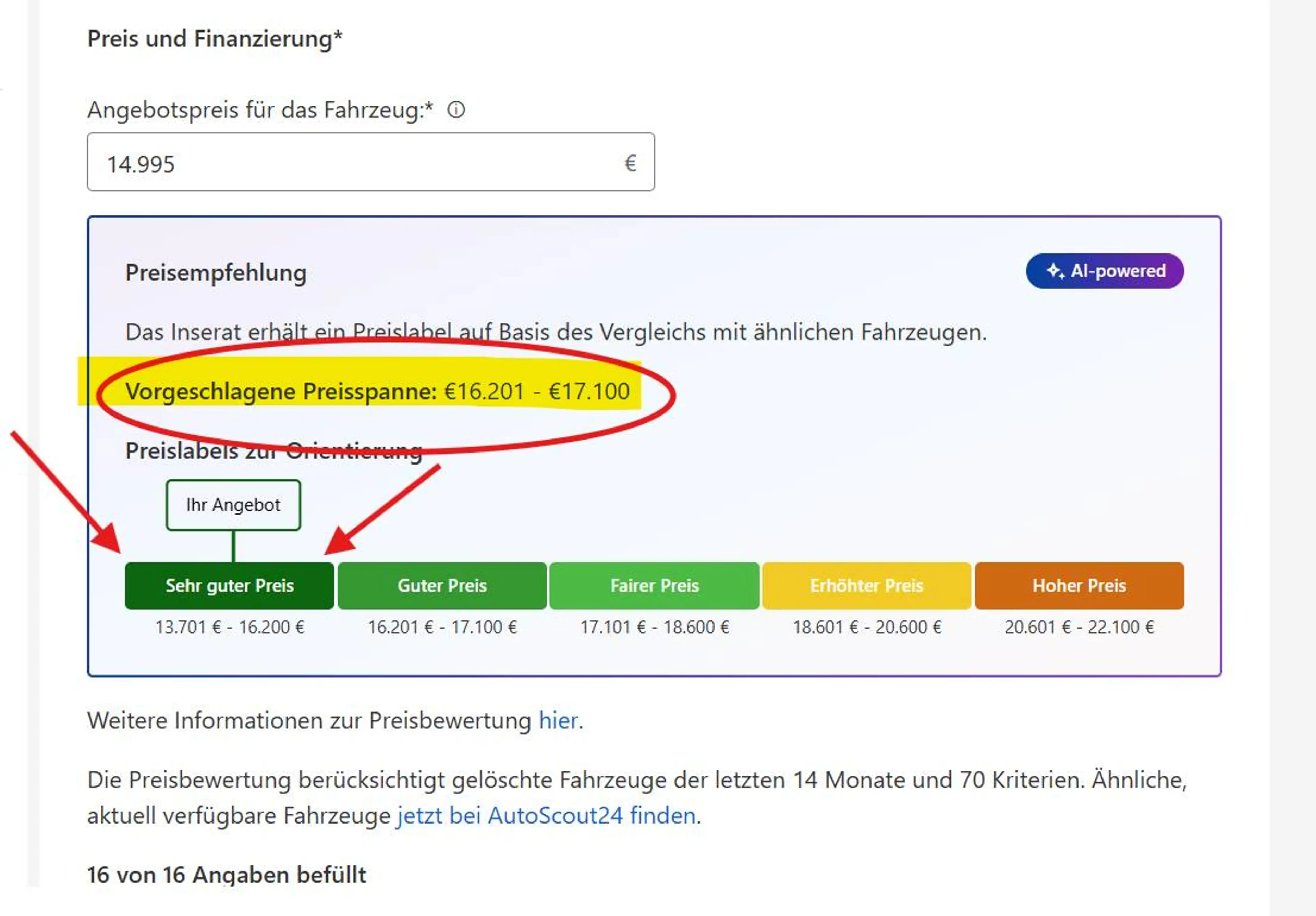This screenshot has height=916, width=1316.
Task: Select the Hoher Preis label
Action: pyautogui.click(x=1079, y=585)
